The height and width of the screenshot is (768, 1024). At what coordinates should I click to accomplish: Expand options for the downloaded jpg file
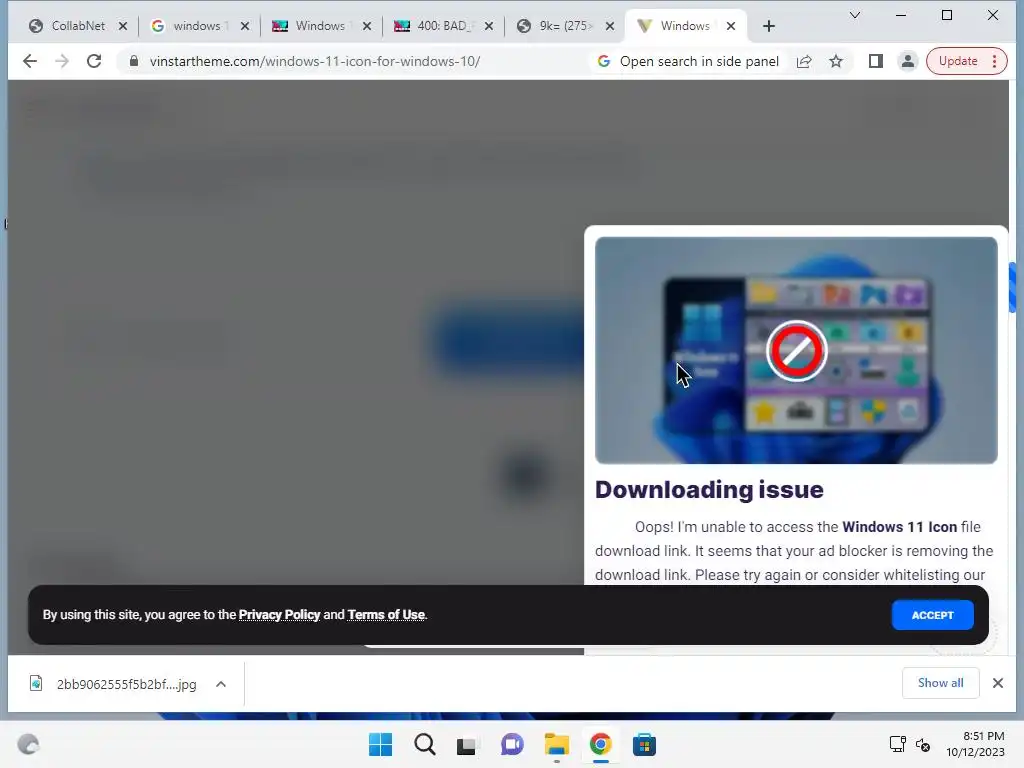pos(221,684)
